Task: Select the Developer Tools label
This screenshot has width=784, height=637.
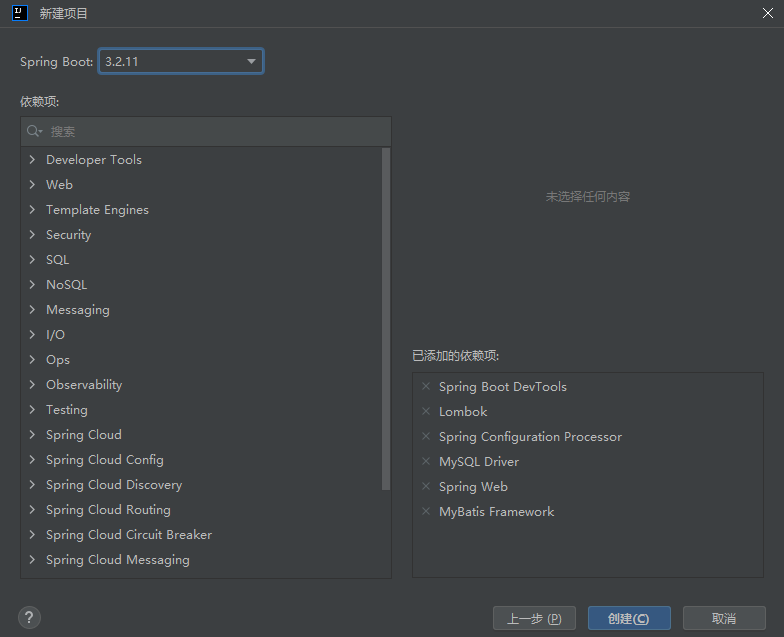Action: pos(94,160)
